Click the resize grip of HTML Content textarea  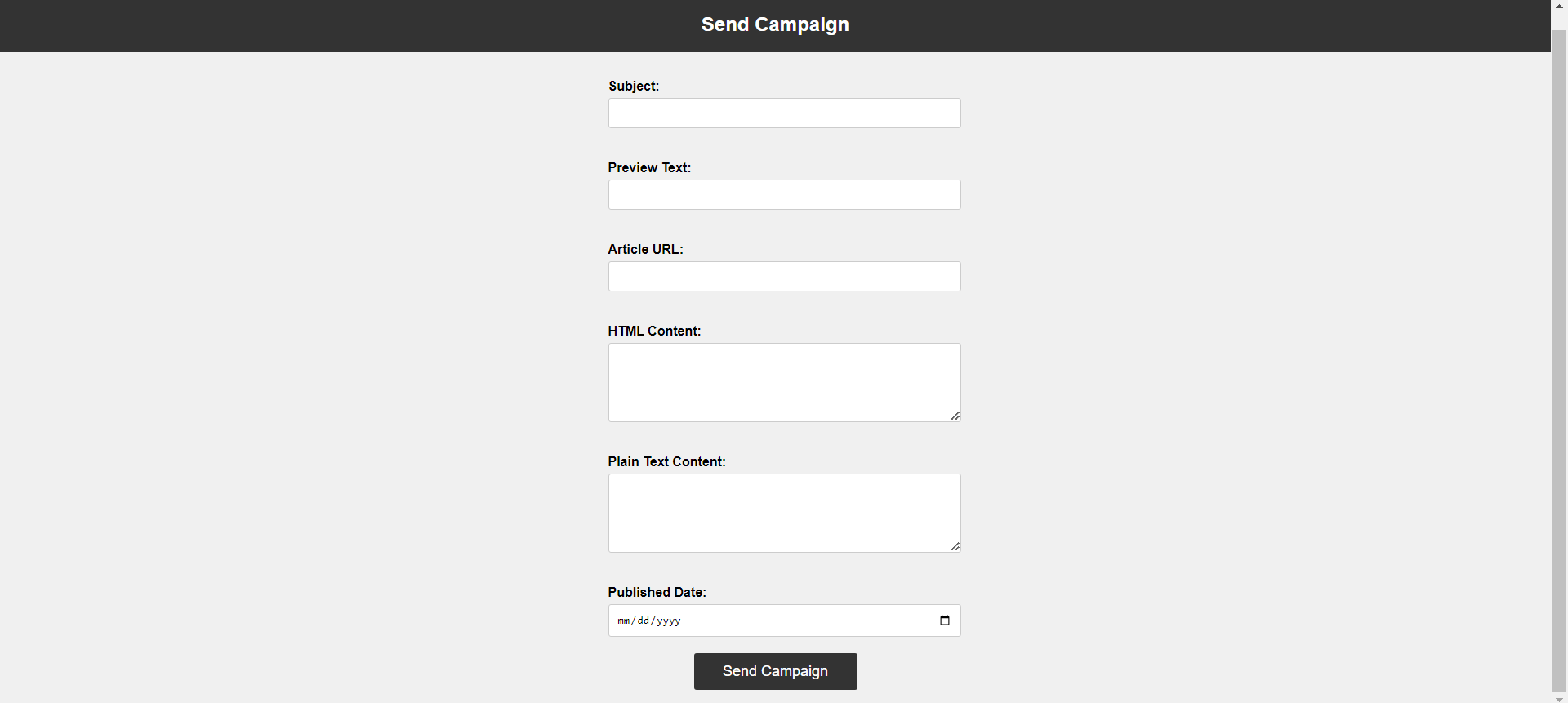[955, 416]
